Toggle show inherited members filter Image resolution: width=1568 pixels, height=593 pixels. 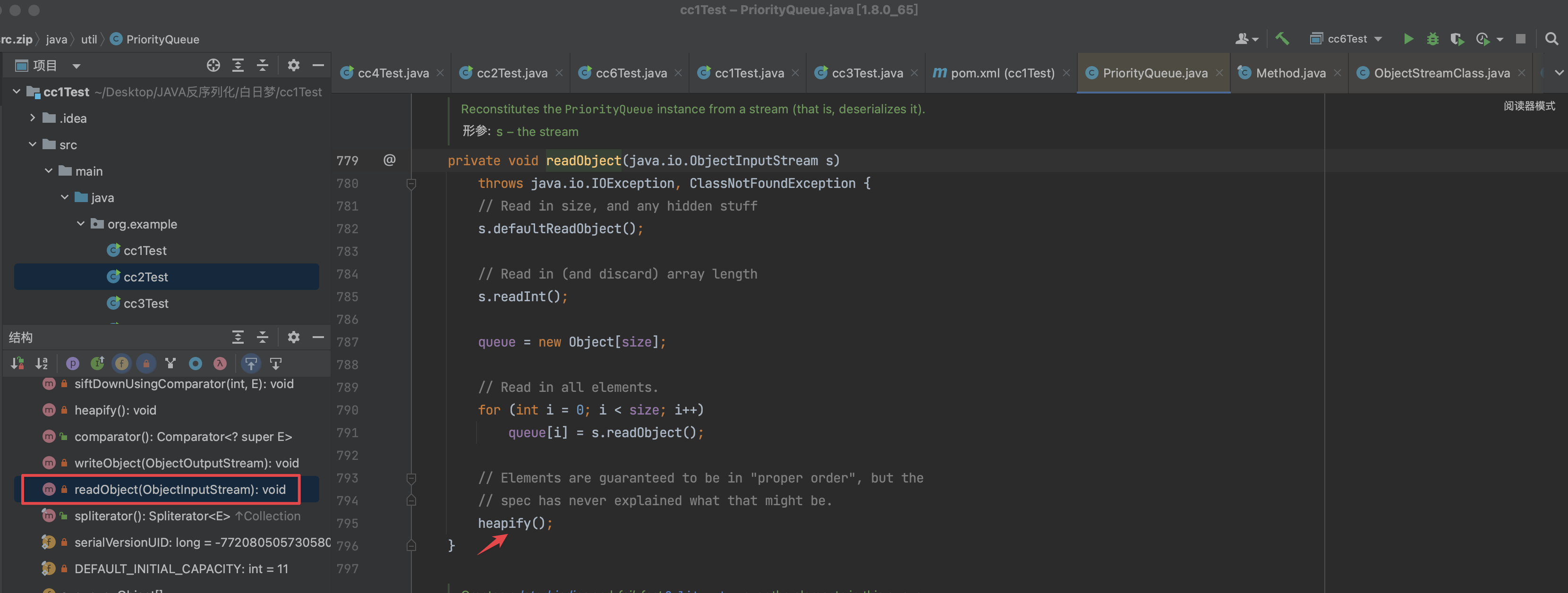pyautogui.click(x=97, y=364)
